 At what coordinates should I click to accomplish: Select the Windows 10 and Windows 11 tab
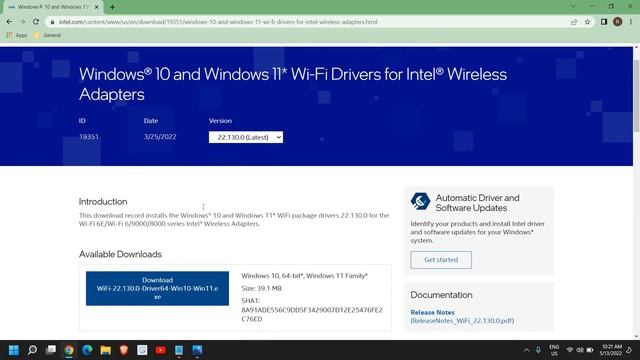click(x=53, y=7)
